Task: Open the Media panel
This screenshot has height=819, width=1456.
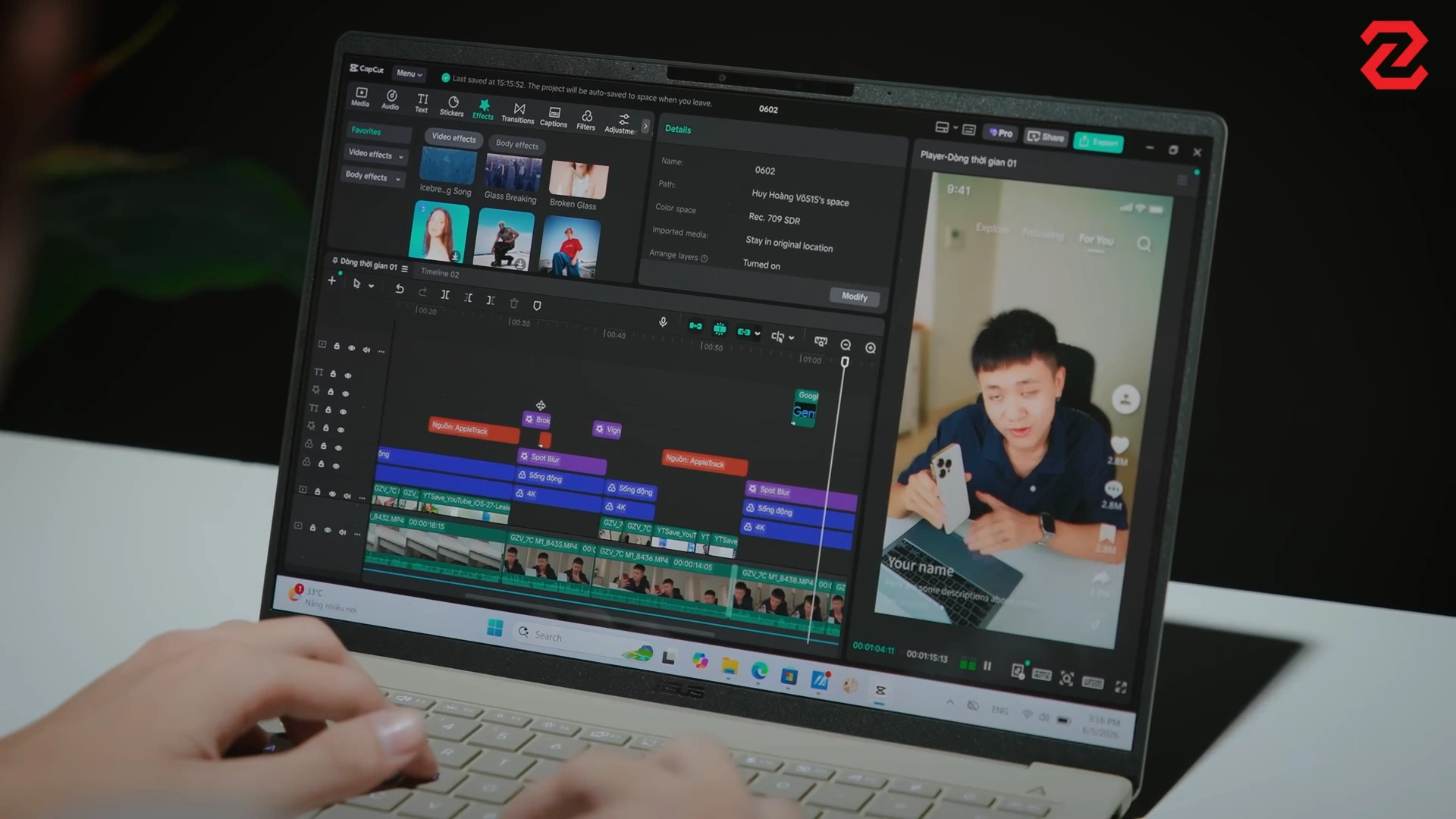Action: [x=361, y=97]
